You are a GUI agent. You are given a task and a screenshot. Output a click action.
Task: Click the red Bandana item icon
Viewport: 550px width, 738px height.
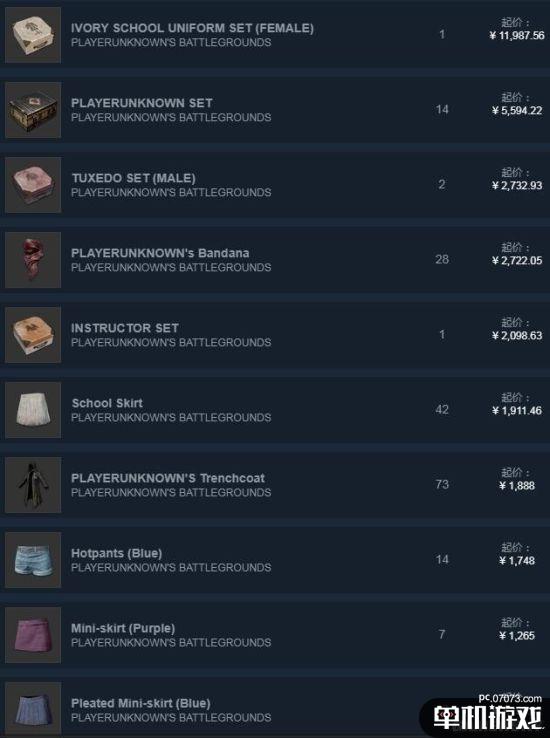click(33, 260)
